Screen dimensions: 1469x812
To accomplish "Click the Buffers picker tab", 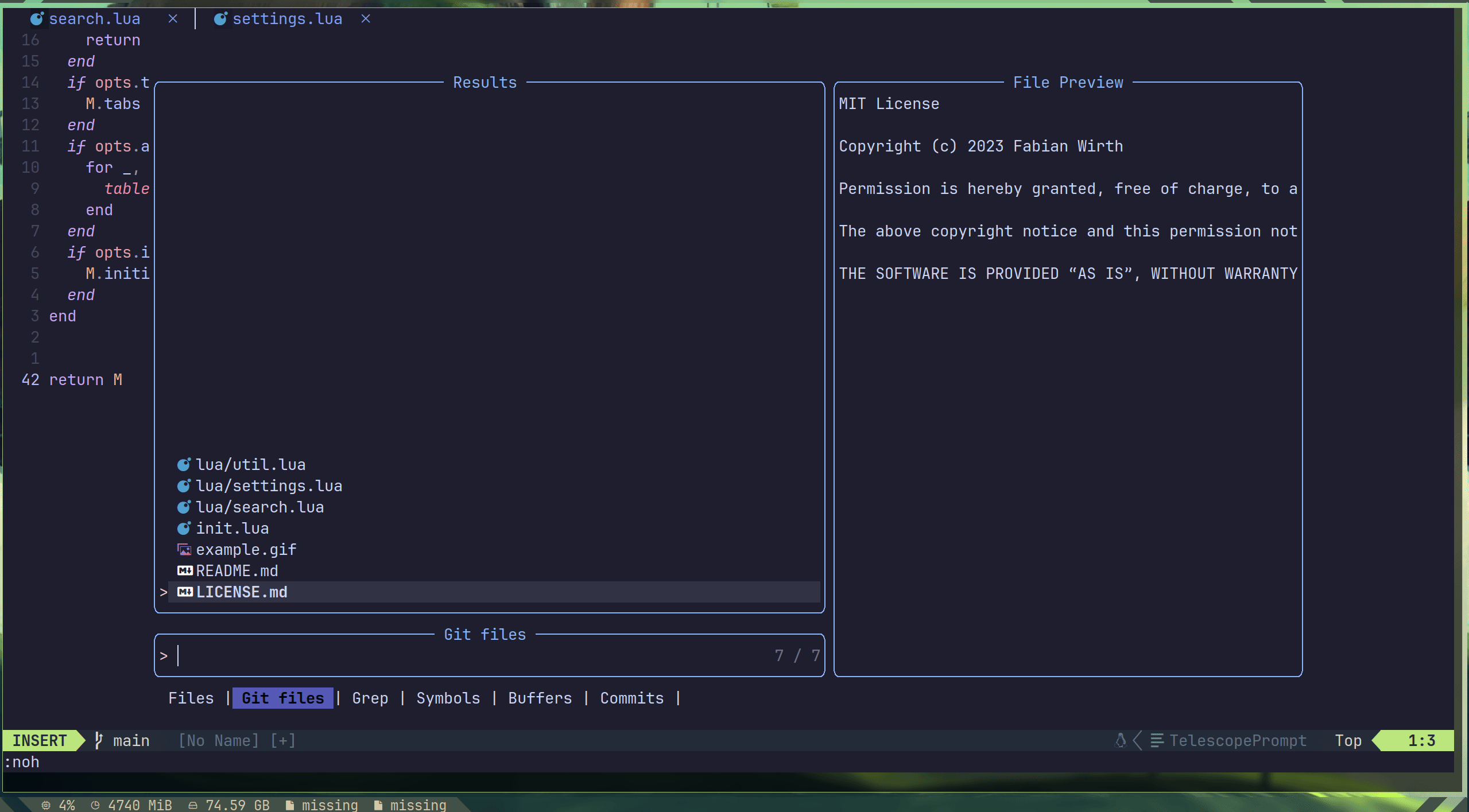I will (540, 698).
